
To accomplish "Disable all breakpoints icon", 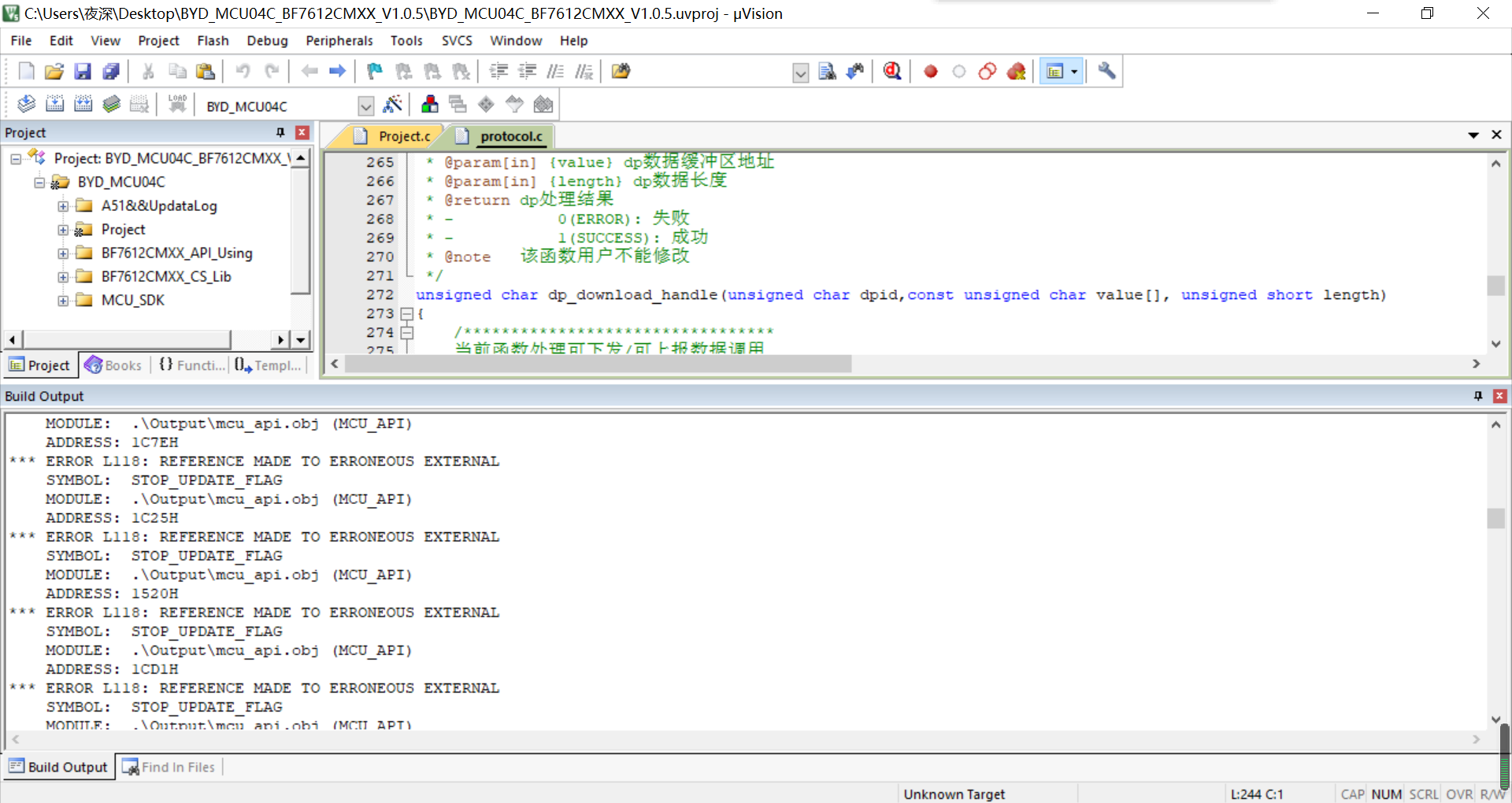I will point(988,72).
